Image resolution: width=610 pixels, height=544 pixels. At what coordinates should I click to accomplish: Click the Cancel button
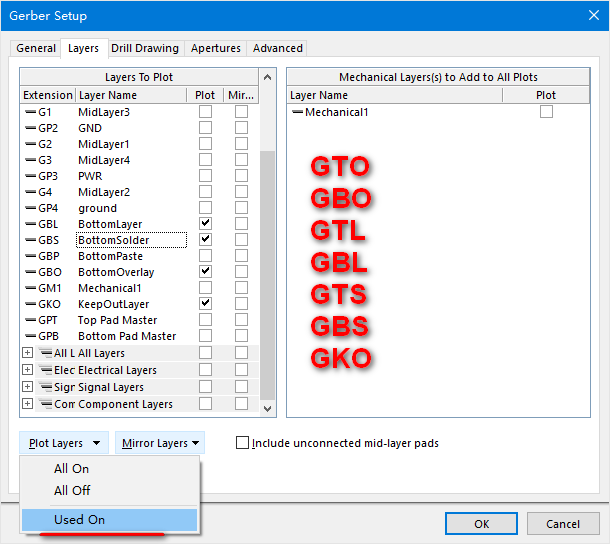click(562, 524)
